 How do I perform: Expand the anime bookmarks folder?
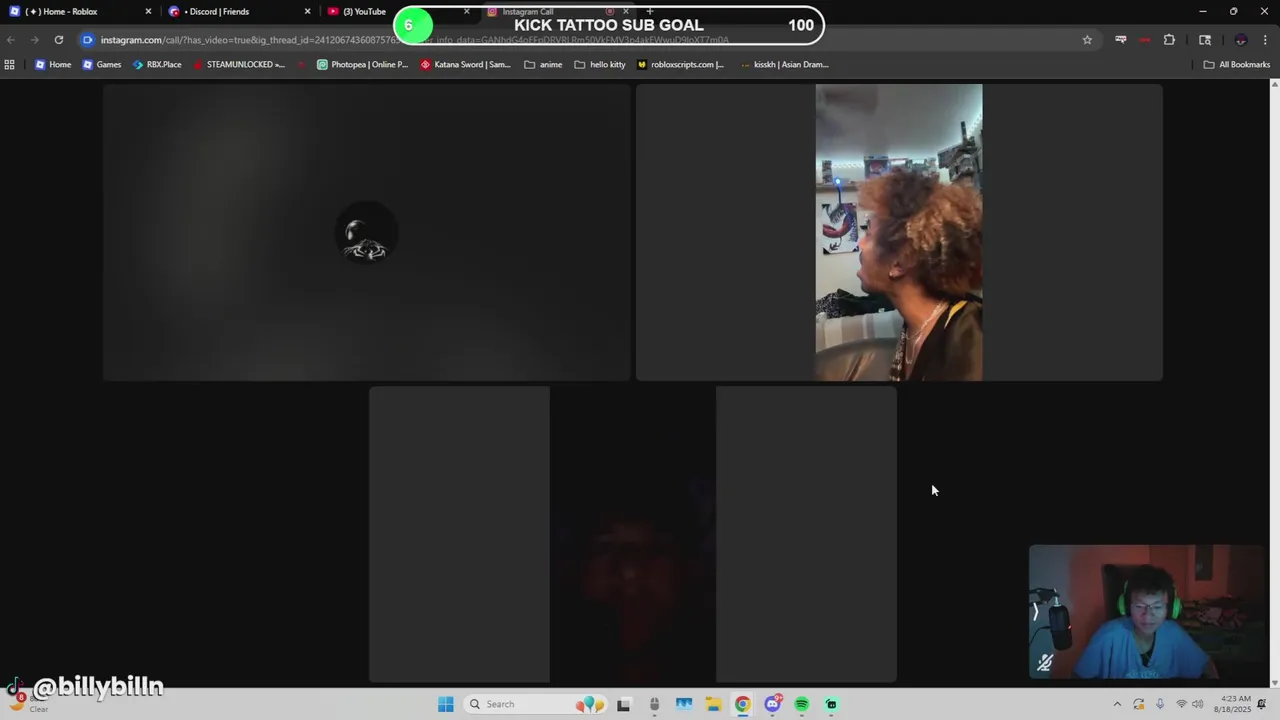(543, 65)
